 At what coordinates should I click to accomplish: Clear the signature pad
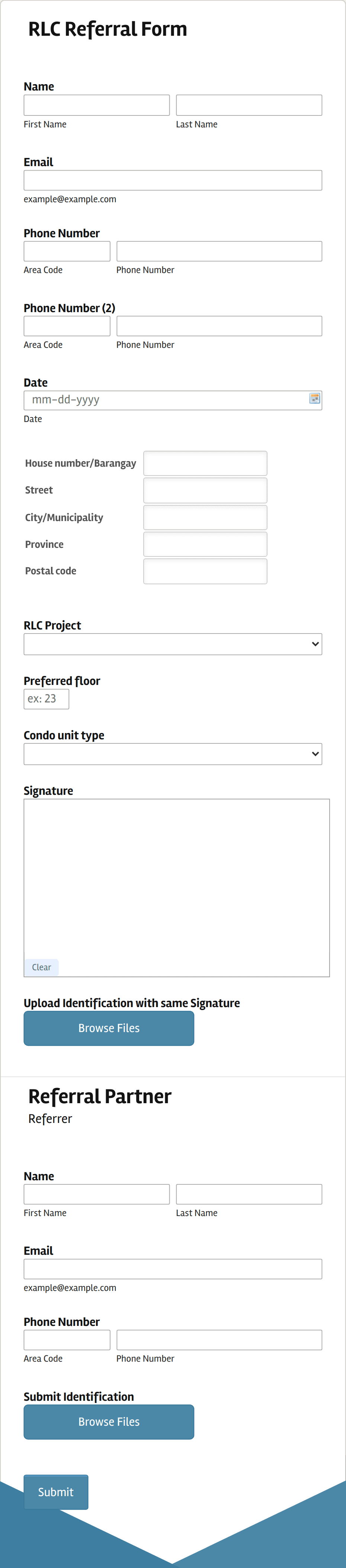tap(41, 967)
